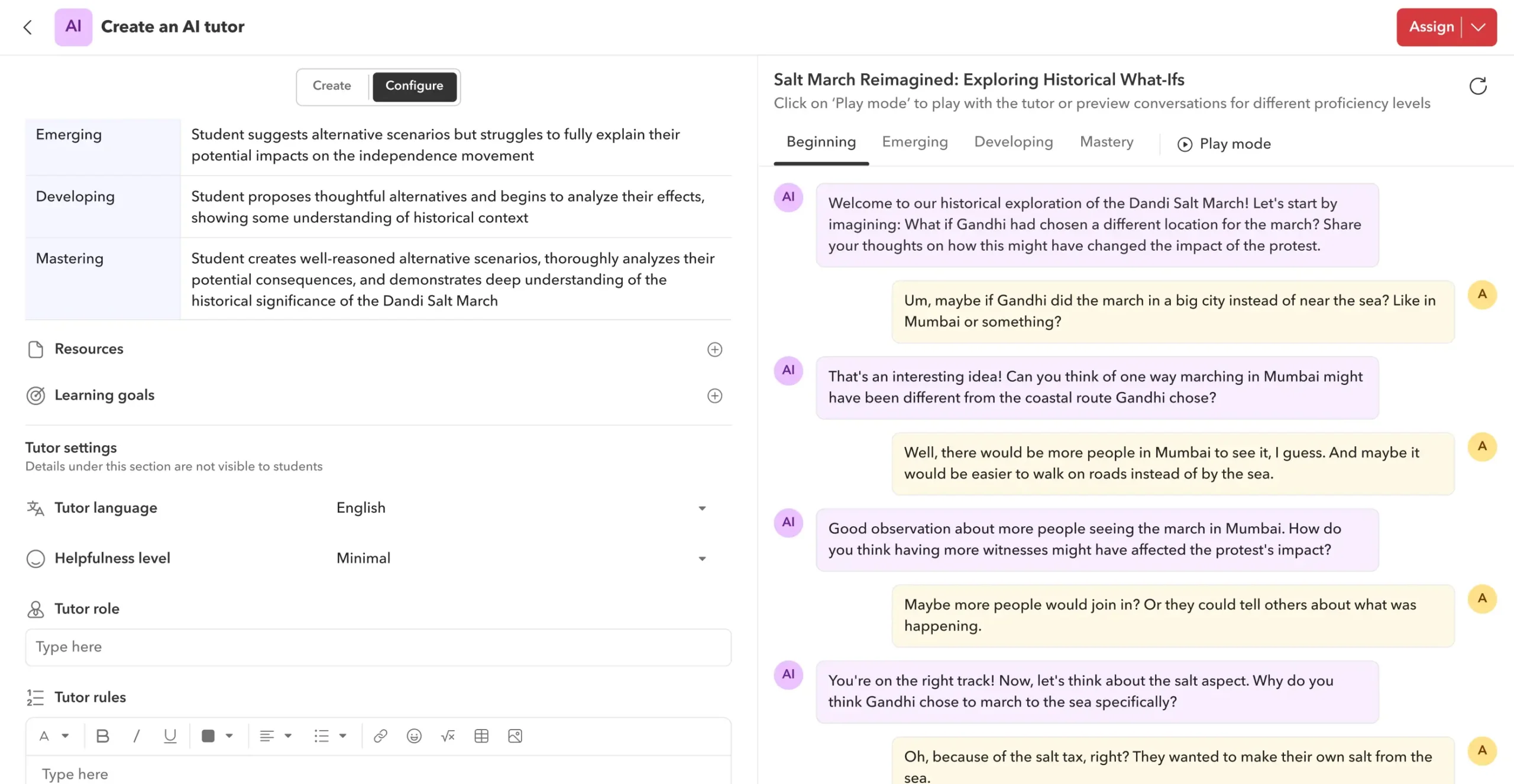The height and width of the screenshot is (784, 1514).
Task: Insert math formula square root icon
Action: [x=448, y=736]
